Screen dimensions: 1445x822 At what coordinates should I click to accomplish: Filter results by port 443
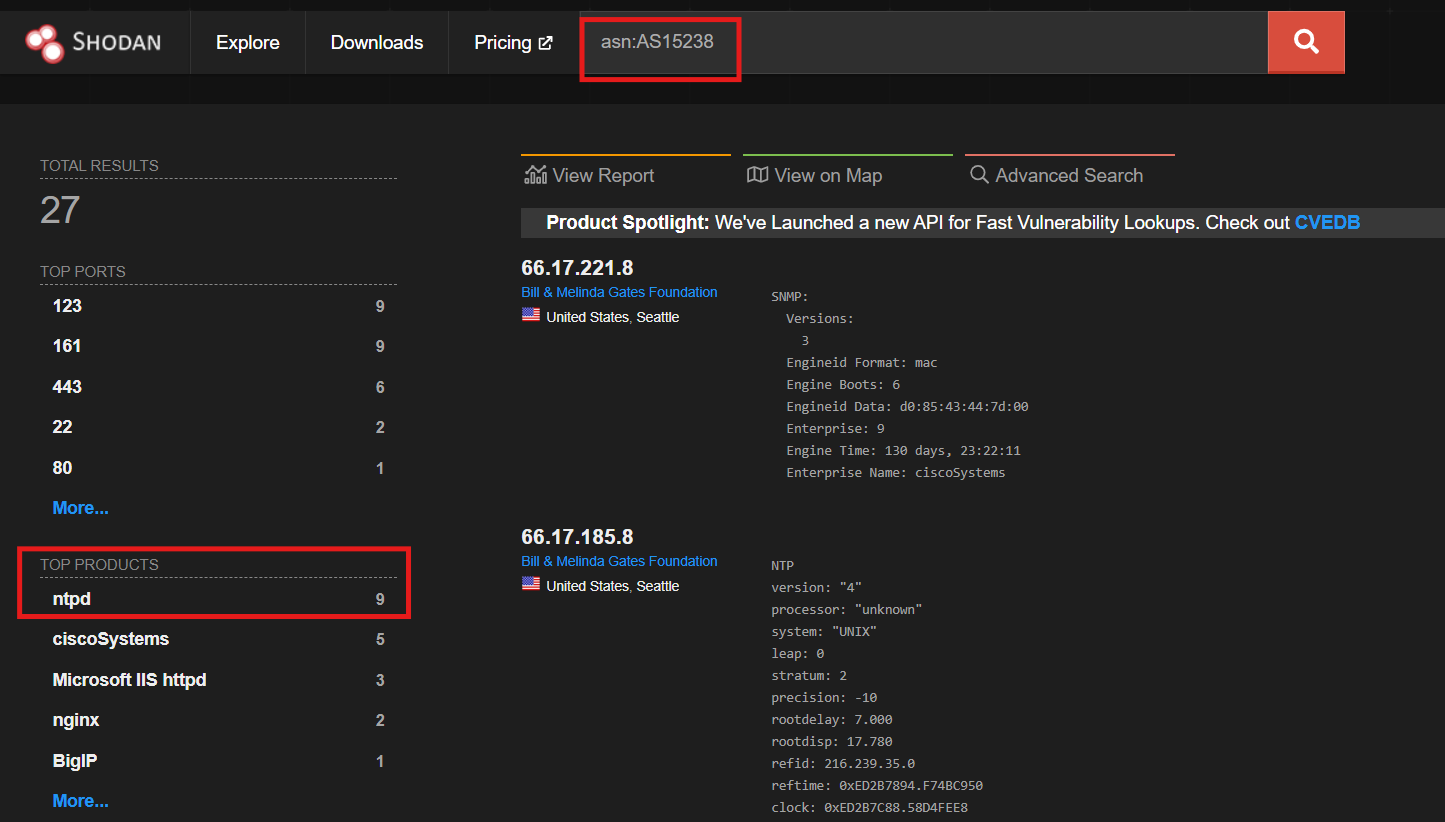pos(70,386)
